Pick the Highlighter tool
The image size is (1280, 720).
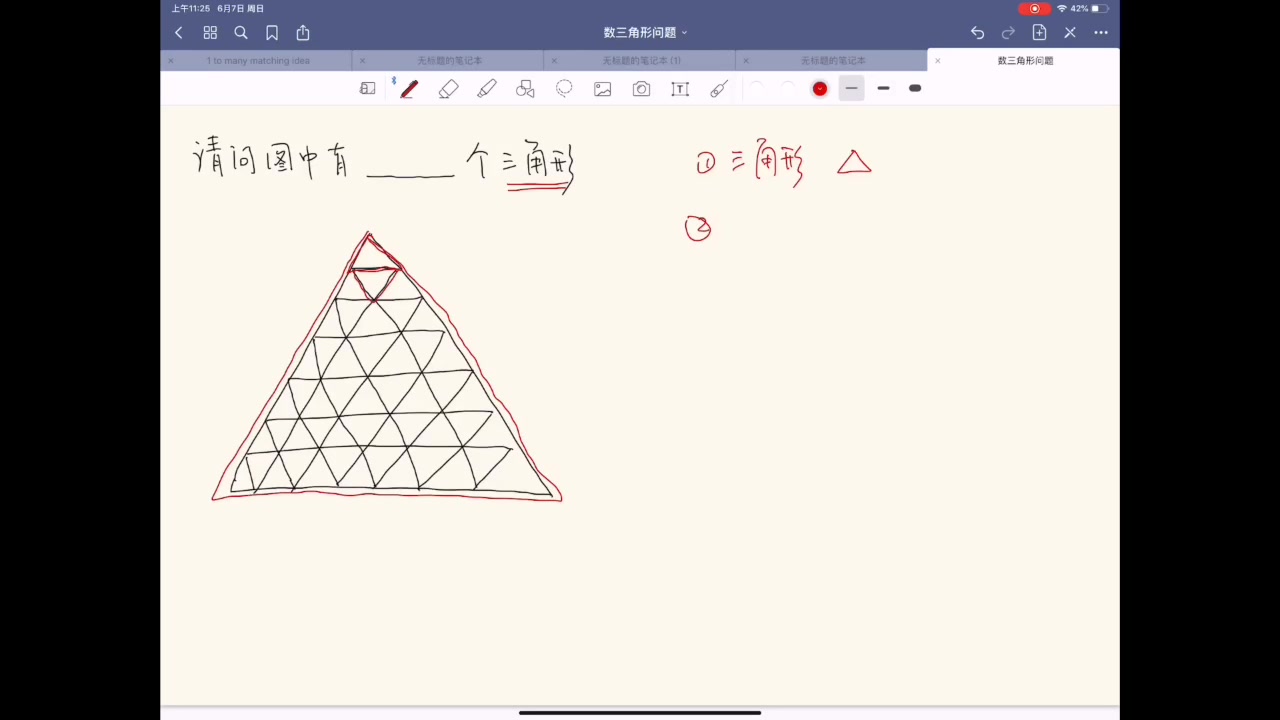pyautogui.click(x=487, y=88)
